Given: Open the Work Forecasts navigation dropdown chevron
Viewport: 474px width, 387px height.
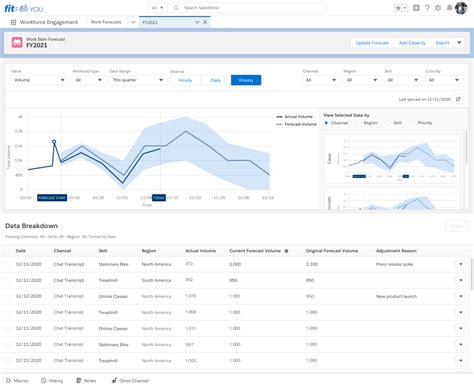Looking at the screenshot, I should 133,22.
